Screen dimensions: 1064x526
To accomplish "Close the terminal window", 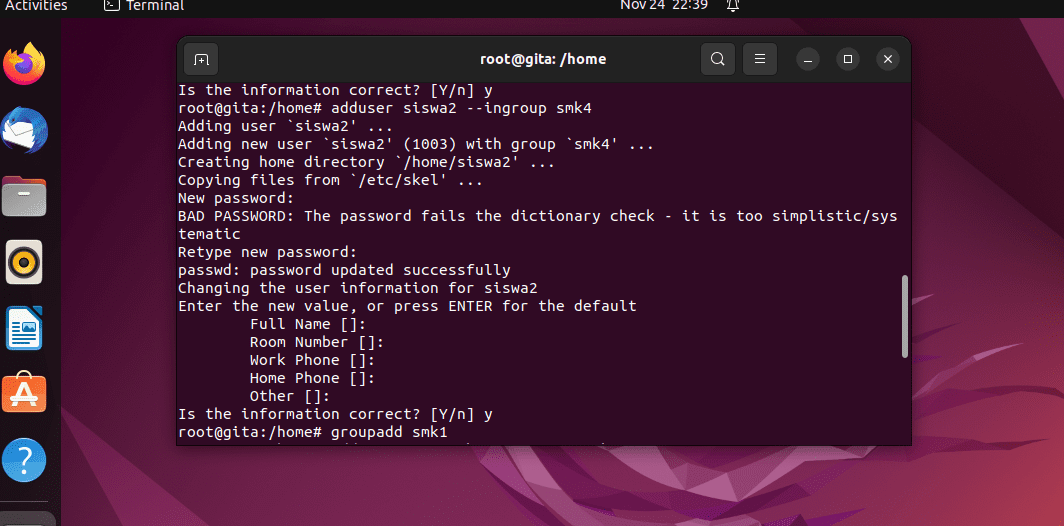I will [888, 59].
